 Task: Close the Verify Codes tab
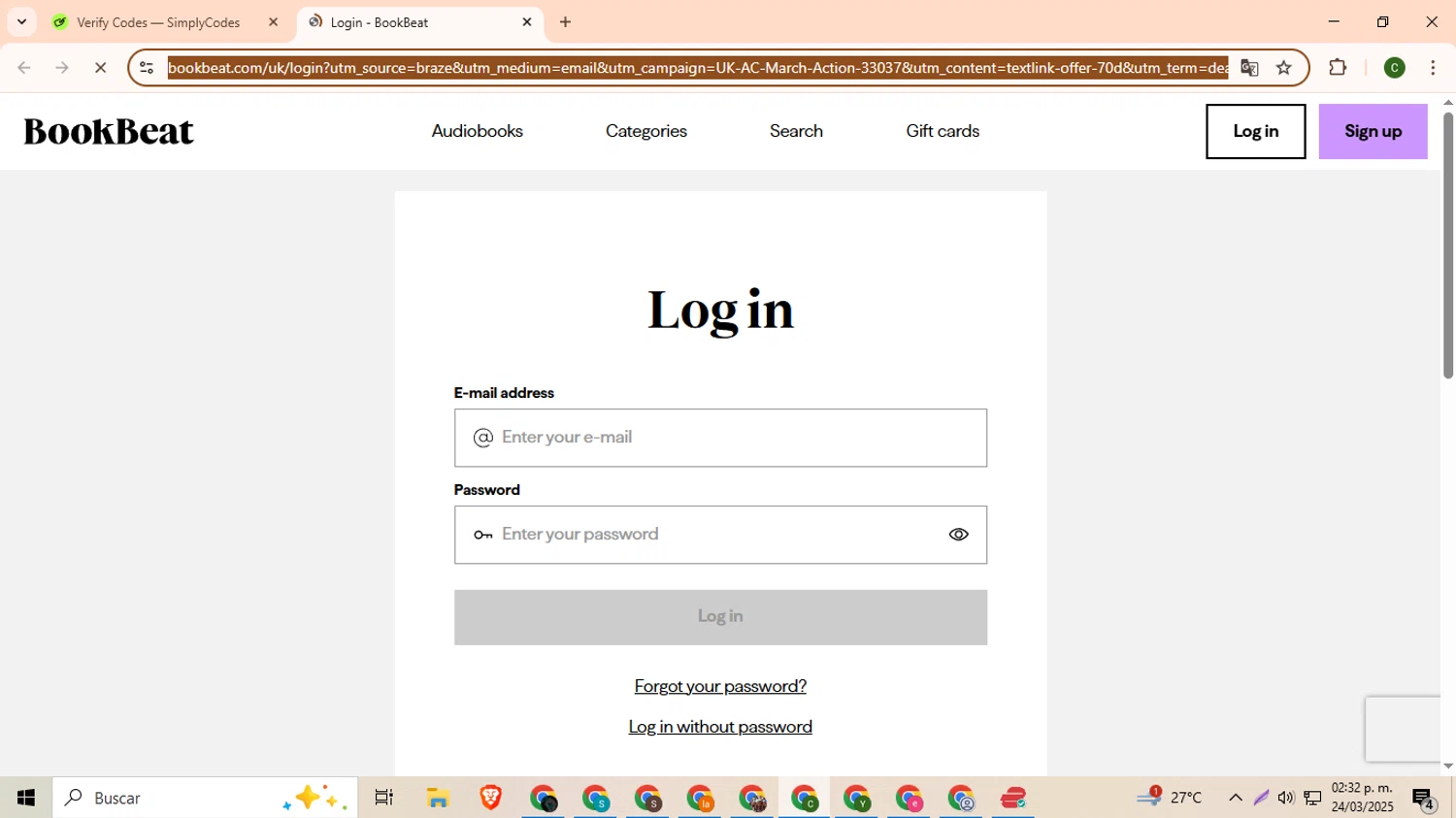tap(273, 22)
